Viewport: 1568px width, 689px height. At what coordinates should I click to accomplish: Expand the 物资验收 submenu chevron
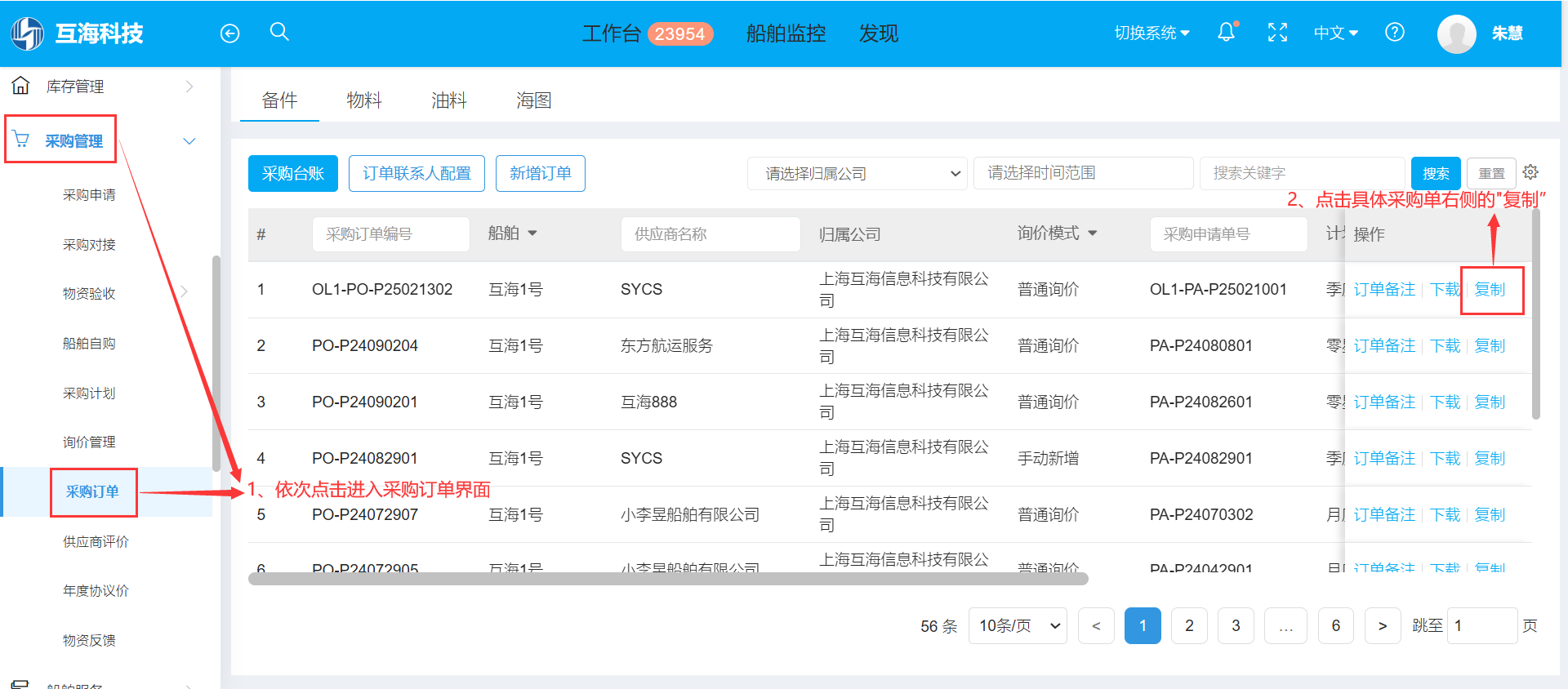185,292
